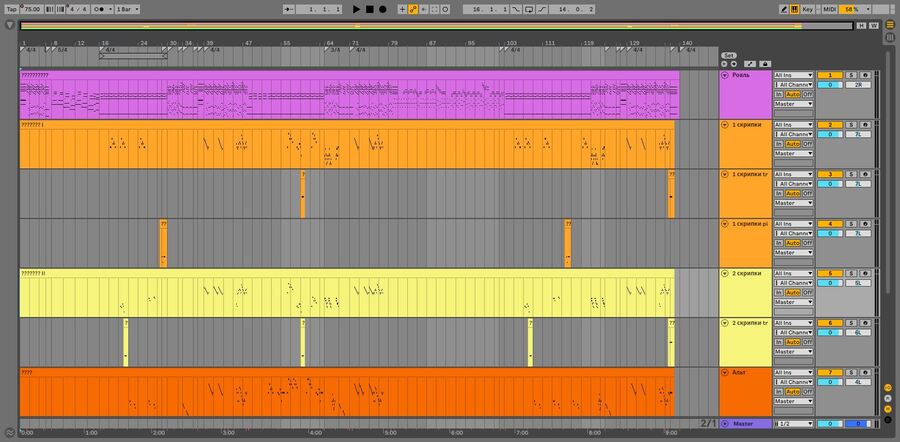Tap tempo using the Tap button
Image resolution: width=900 pixels, height=442 pixels.
[x=11, y=9]
